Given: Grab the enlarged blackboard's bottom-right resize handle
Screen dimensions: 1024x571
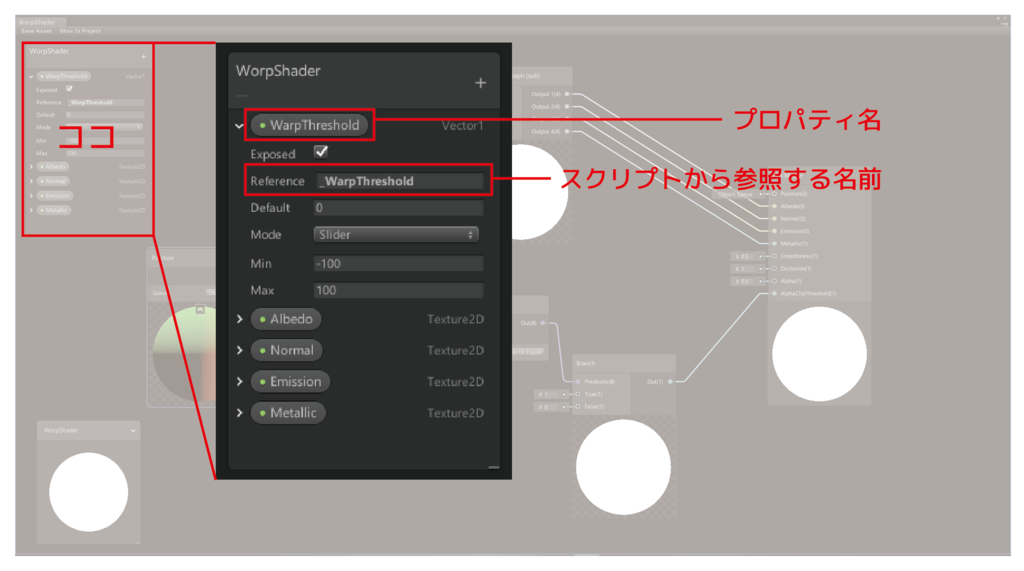Looking at the screenshot, I should click(x=494, y=466).
